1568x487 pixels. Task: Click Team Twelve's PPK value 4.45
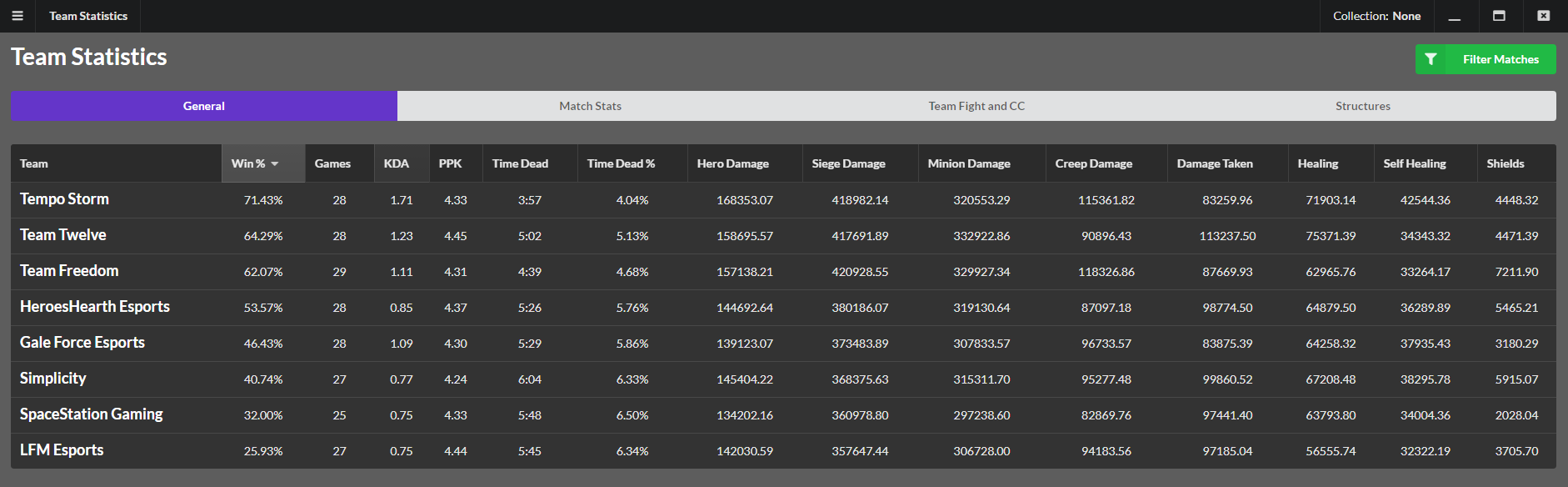[x=456, y=236]
